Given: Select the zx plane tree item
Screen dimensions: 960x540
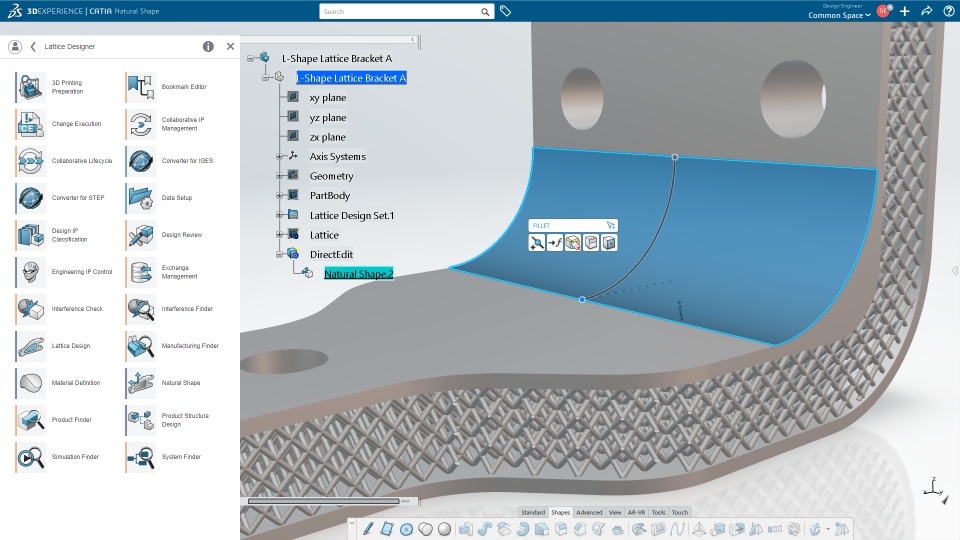Looking at the screenshot, I should click(328, 137).
